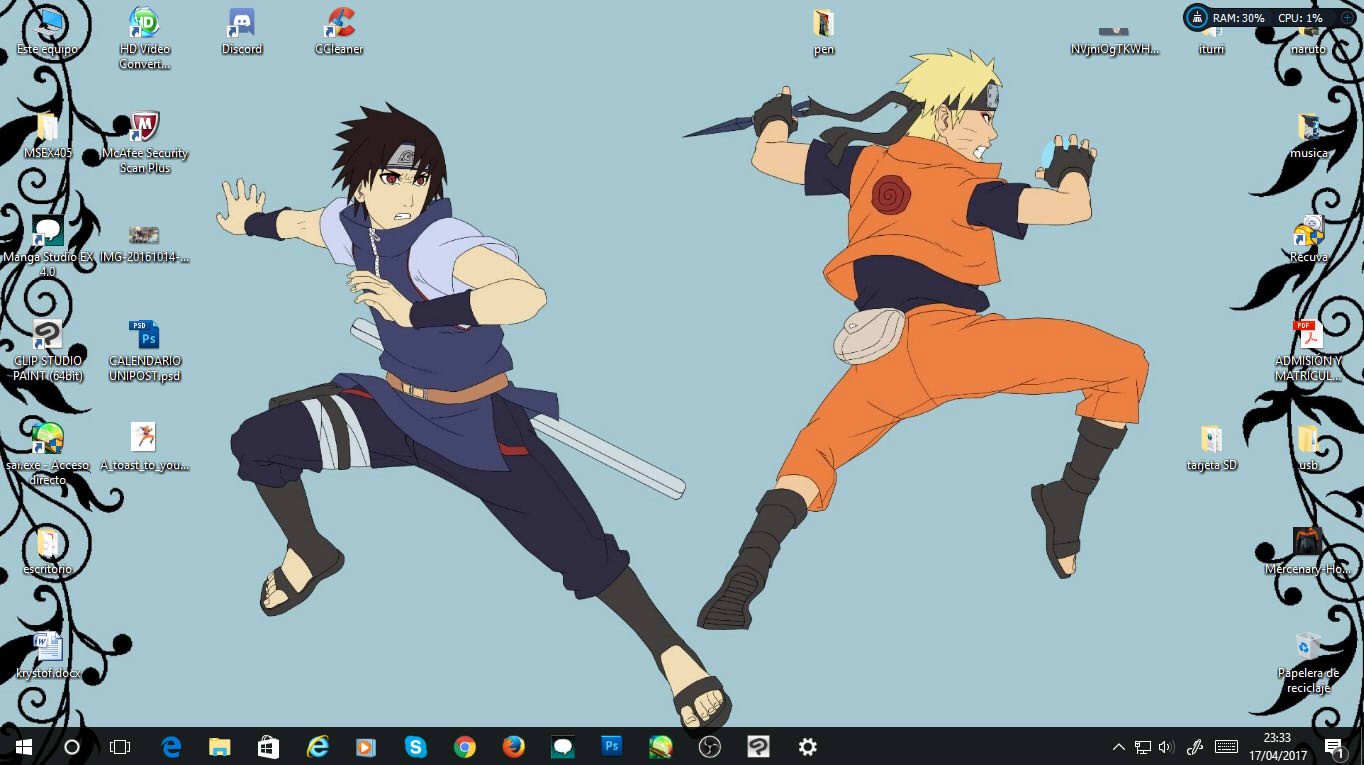Open File Explorer from the taskbar
1364x765 pixels.
(220, 746)
